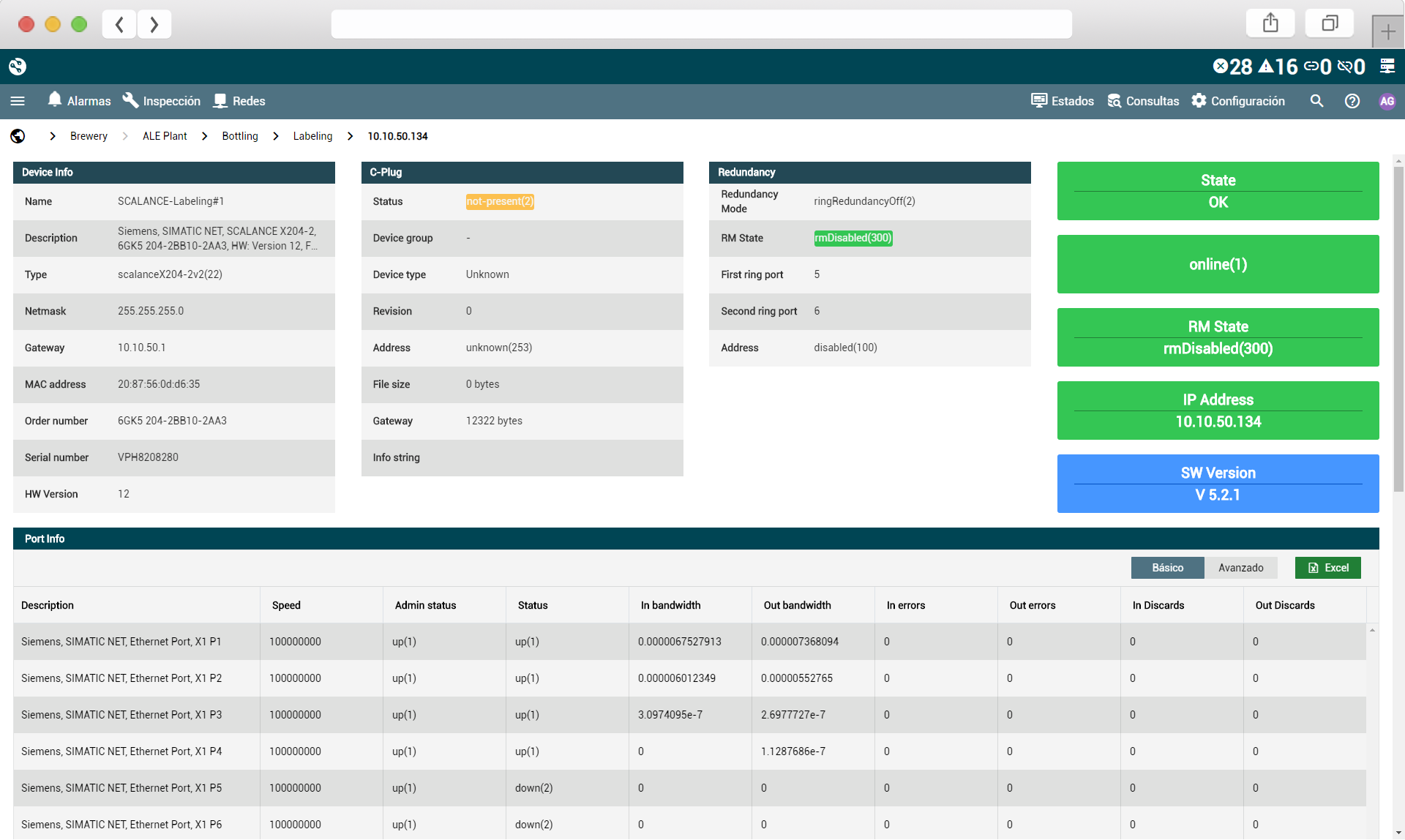The width and height of the screenshot is (1405, 840).
Task: Click port table scrollbar up arrow
Action: 1373,630
